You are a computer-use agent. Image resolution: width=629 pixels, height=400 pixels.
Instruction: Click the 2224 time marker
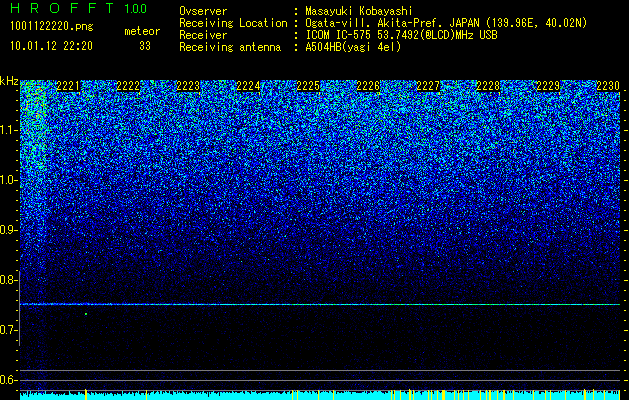tap(248, 86)
